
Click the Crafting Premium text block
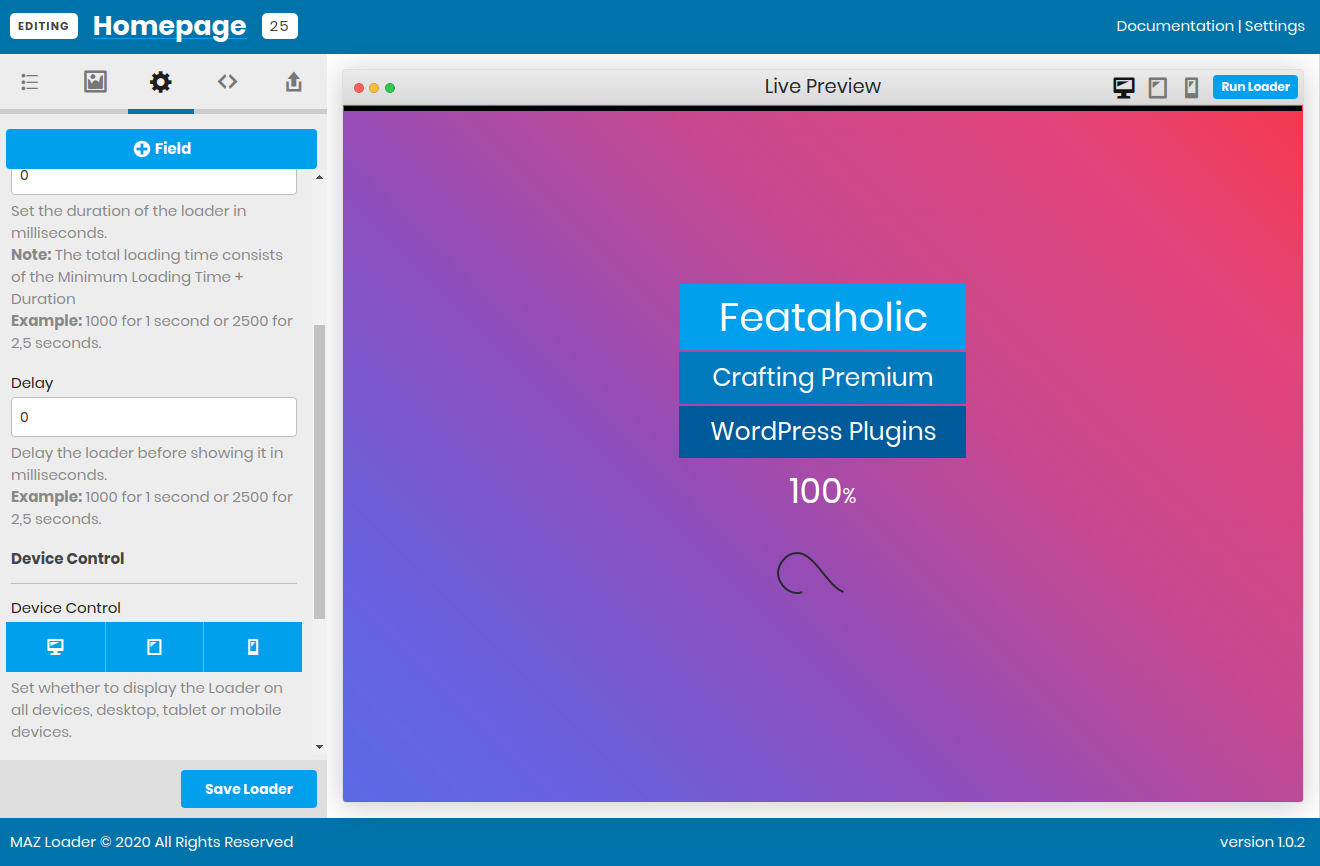[x=823, y=378]
